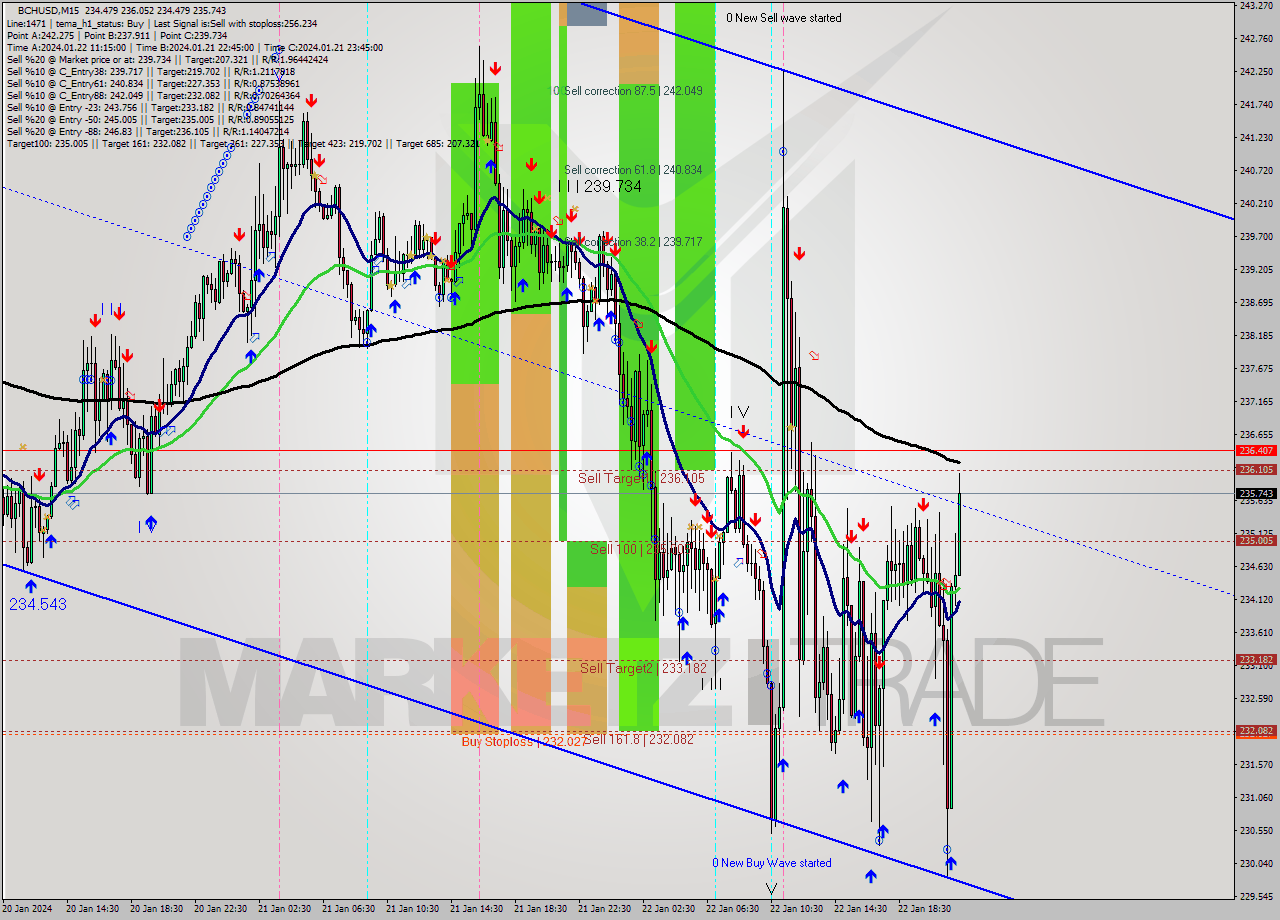Click the 'Sell Target2 | 233.182' label
1280x920 pixels.
pyautogui.click(x=644, y=668)
